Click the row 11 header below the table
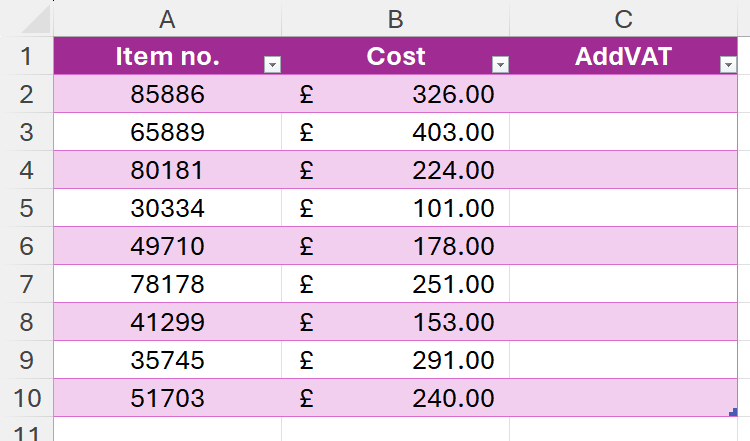Screen dimensions: 750x441 tap(26, 432)
